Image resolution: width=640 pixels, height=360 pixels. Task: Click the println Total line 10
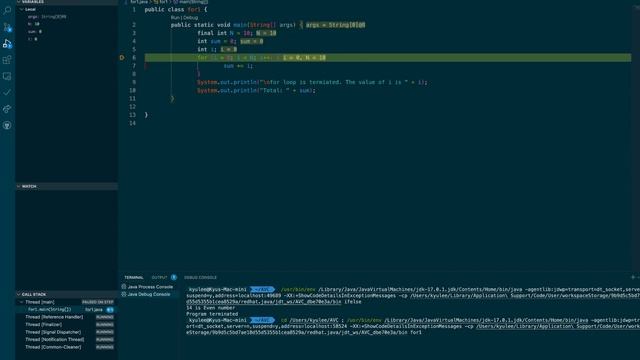256,90
